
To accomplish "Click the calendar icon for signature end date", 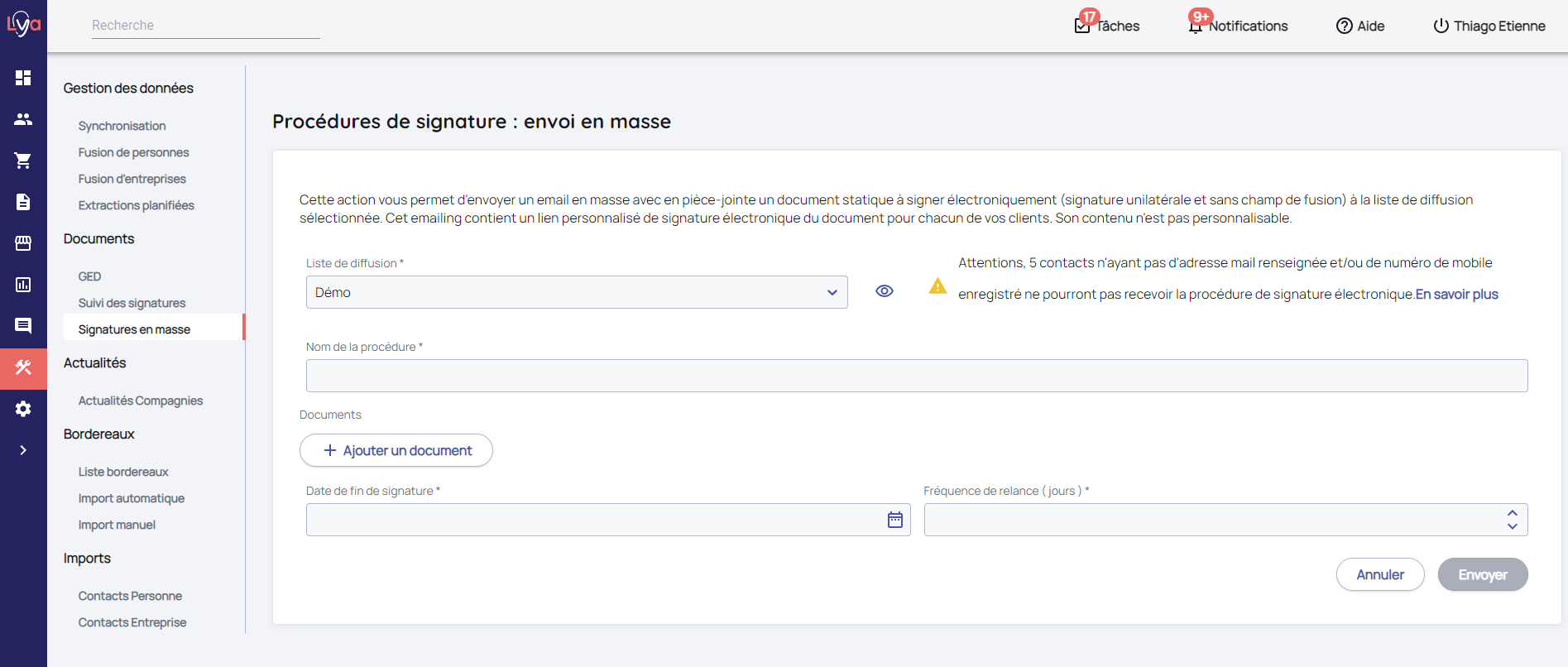I will point(894,520).
